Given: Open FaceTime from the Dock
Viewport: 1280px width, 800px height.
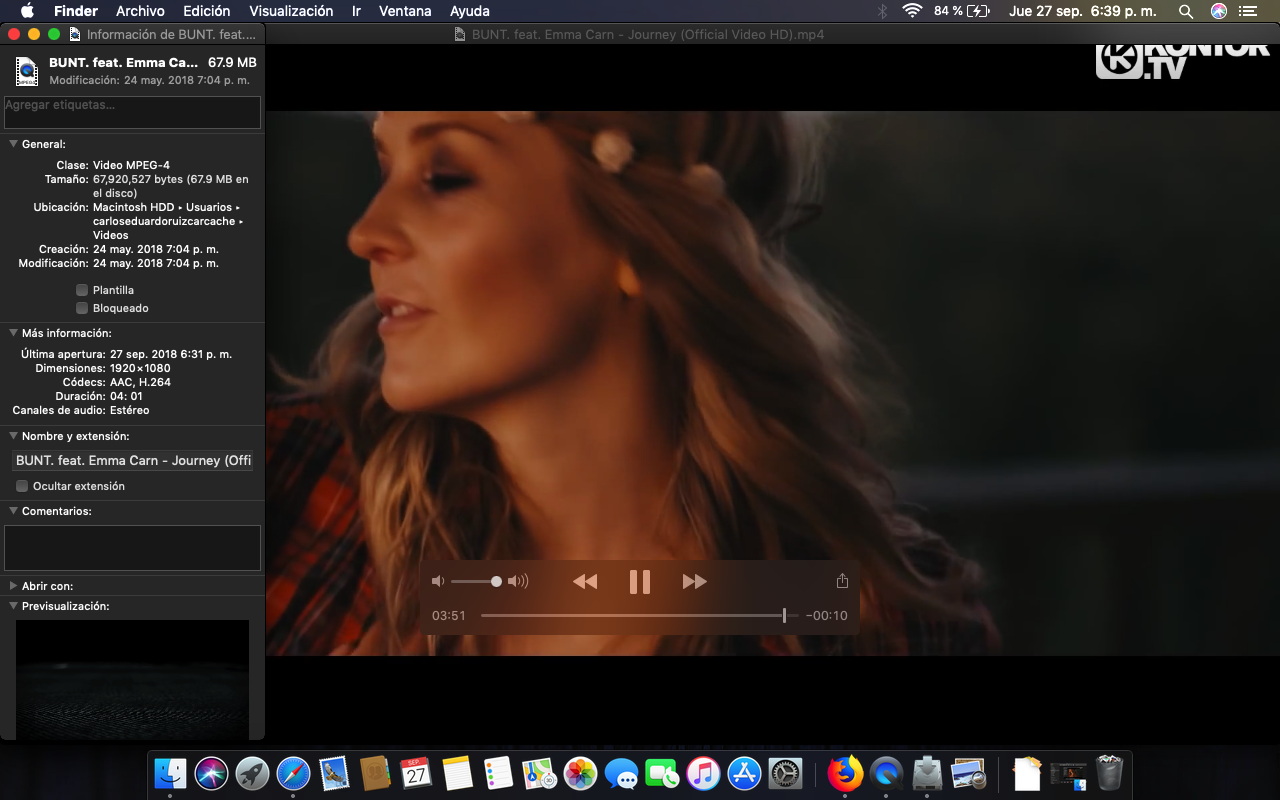Looking at the screenshot, I should tap(662, 773).
